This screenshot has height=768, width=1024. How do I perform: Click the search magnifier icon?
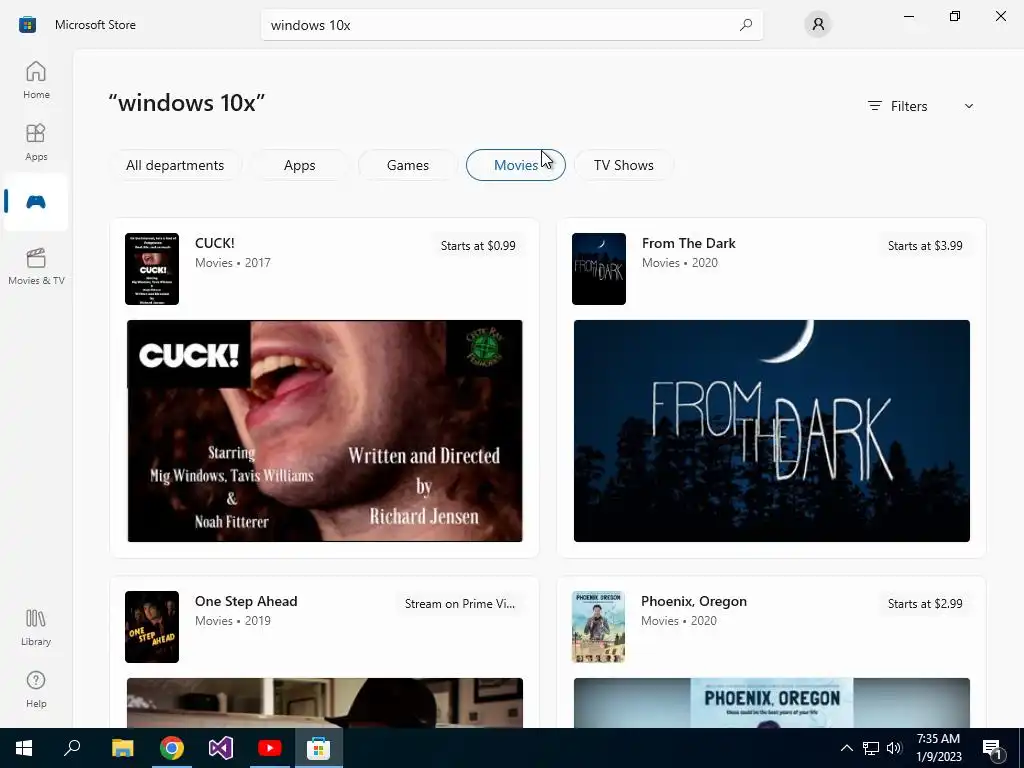click(745, 25)
